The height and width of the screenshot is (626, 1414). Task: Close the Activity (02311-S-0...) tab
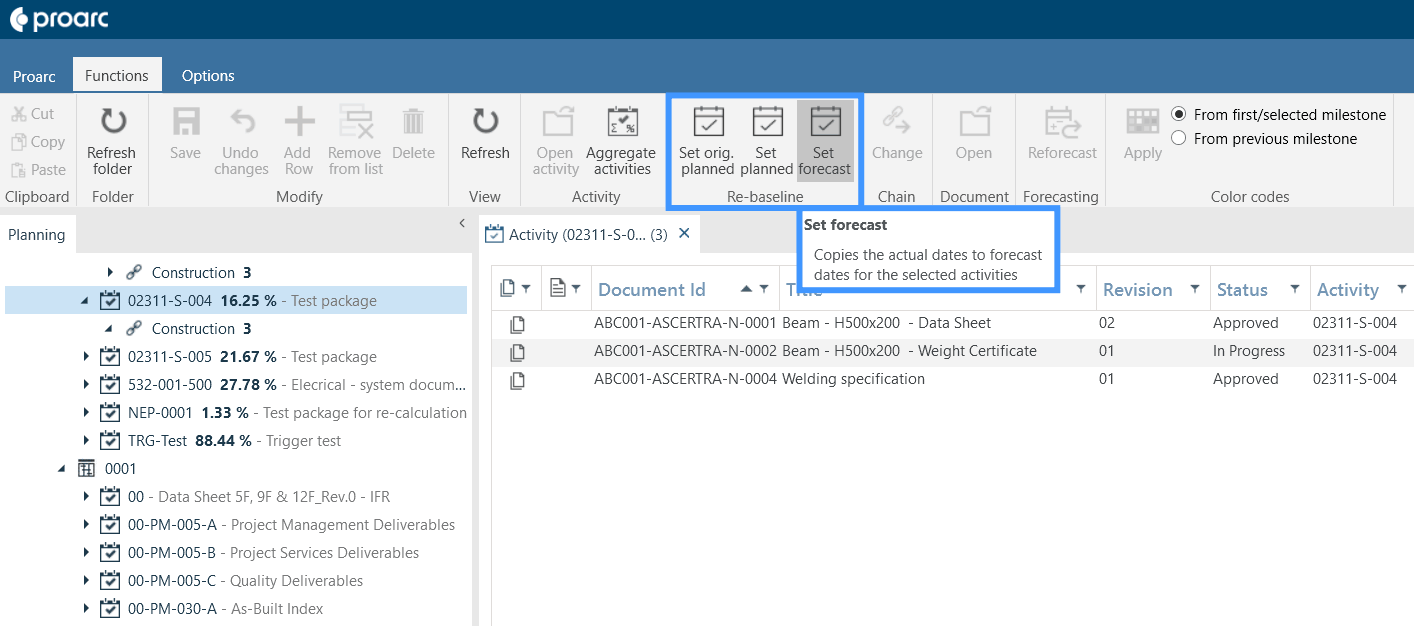click(685, 233)
